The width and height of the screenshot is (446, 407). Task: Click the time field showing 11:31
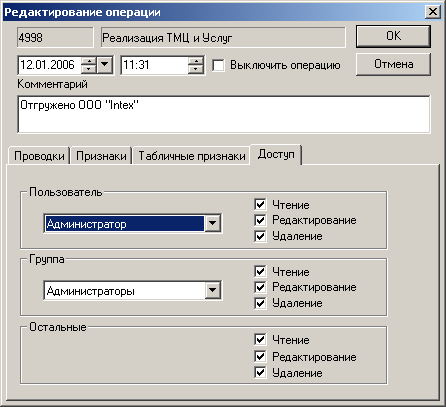pyautogui.click(x=154, y=65)
